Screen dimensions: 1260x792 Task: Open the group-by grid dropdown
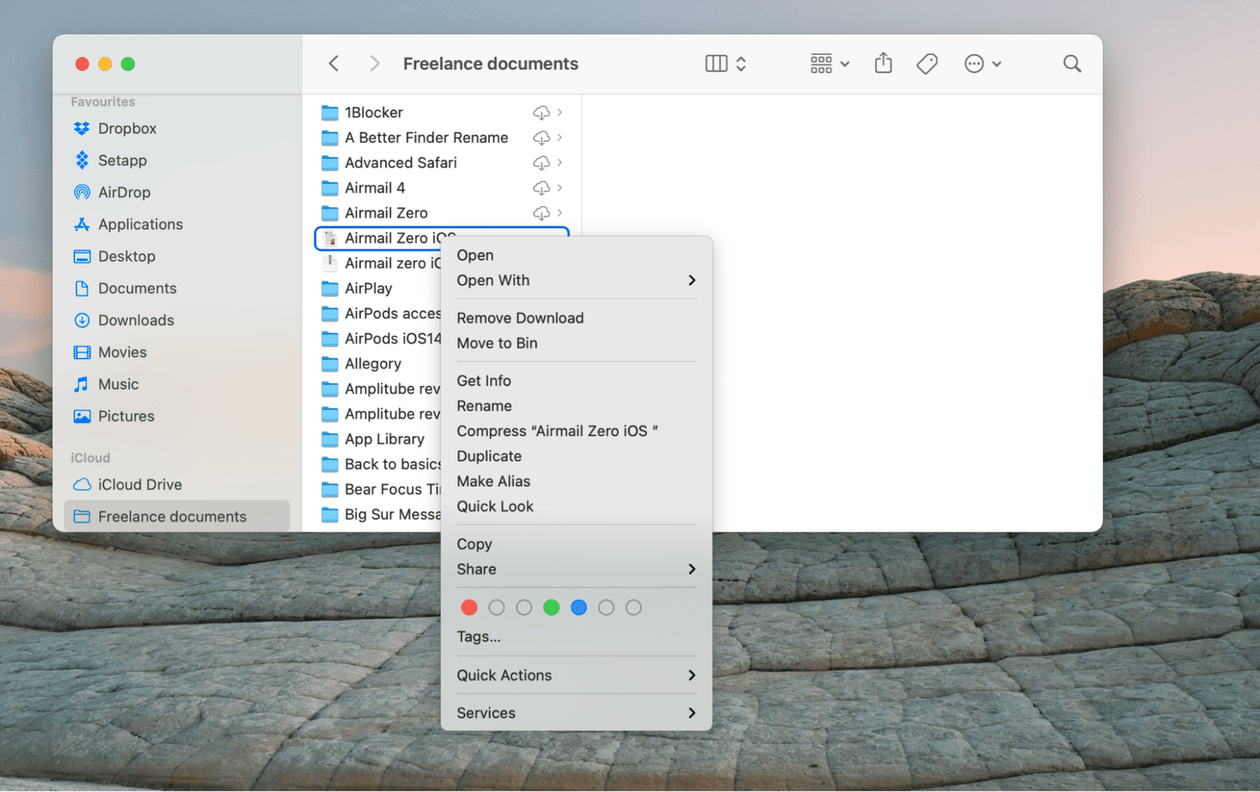click(x=830, y=63)
